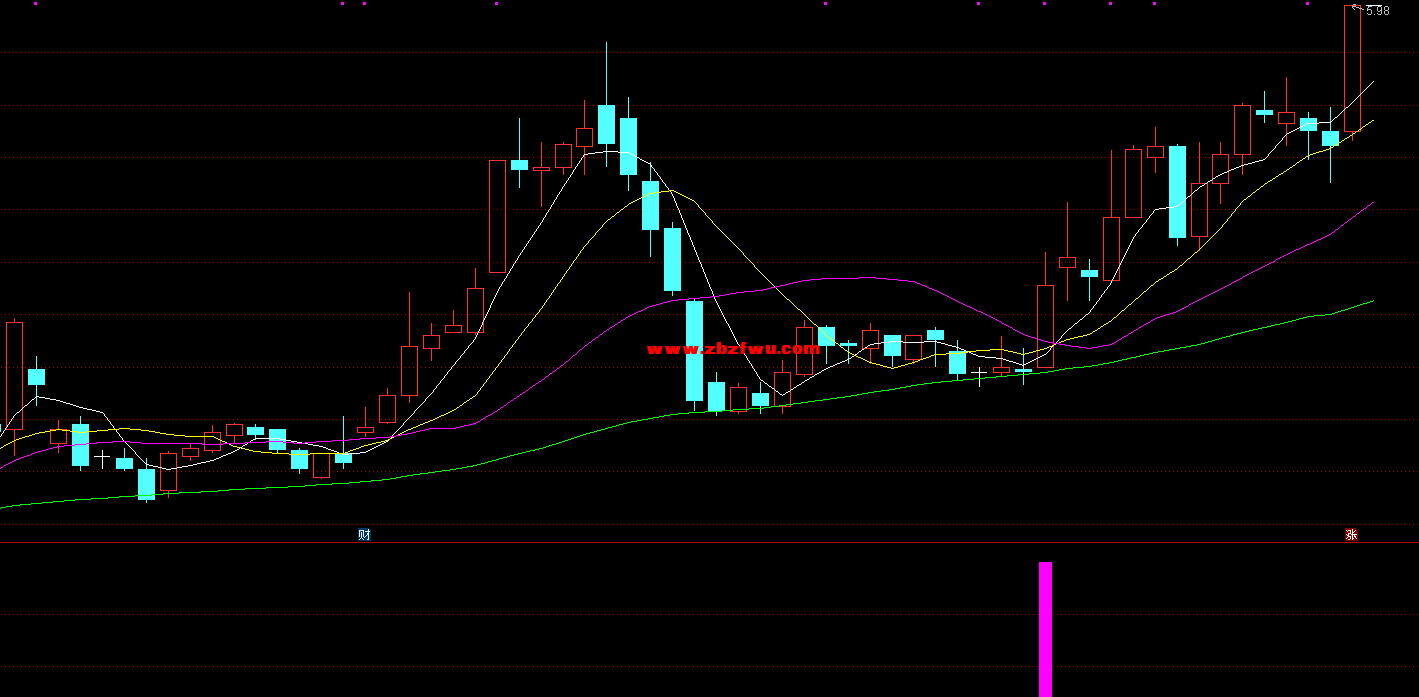Click the tall gray hollow candle before the peak
Image resolution: width=1419 pixels, height=697 pixels.
pos(497,216)
